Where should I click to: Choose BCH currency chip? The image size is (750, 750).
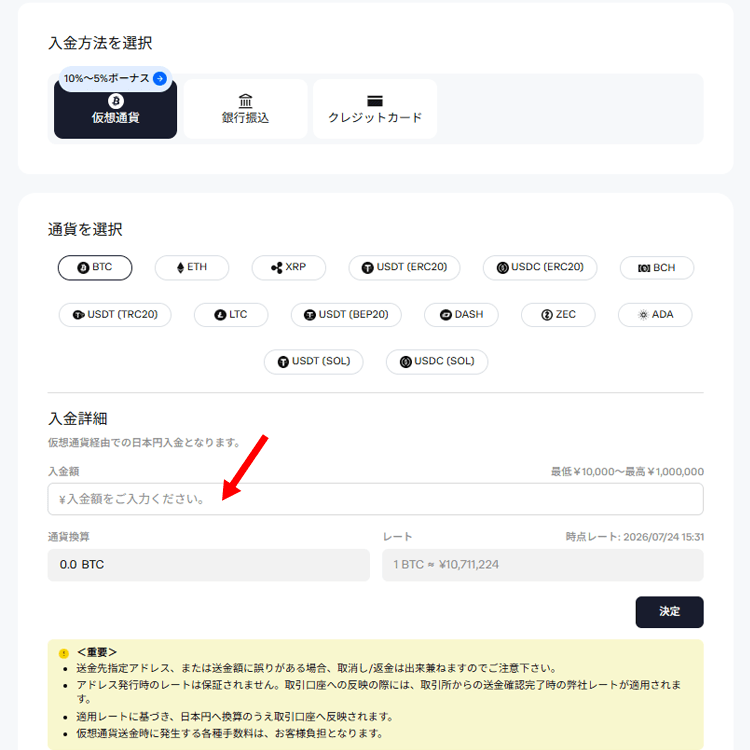pos(657,268)
